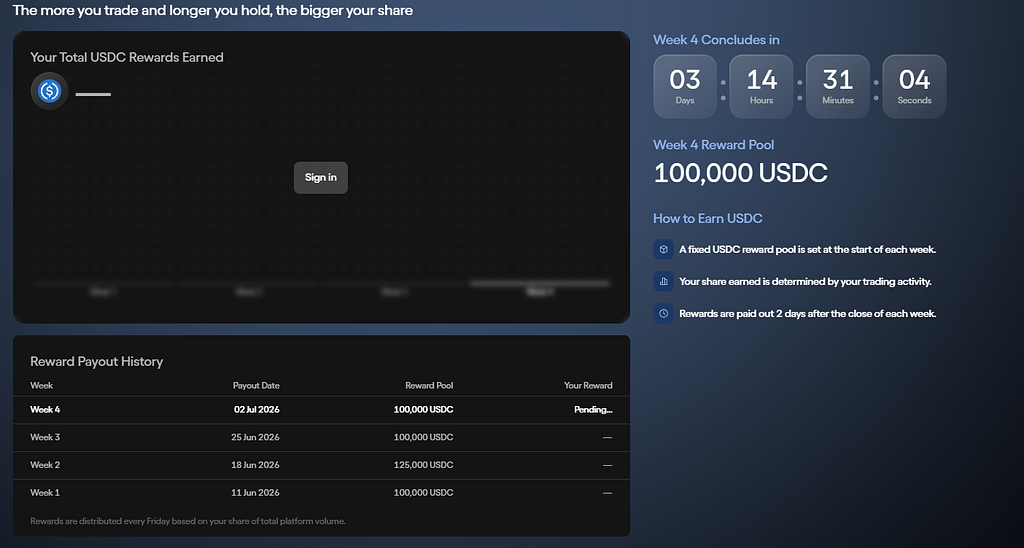Click the Week 4 Reward Pool heading
Image resolution: width=1024 pixels, height=548 pixels.
(x=714, y=145)
